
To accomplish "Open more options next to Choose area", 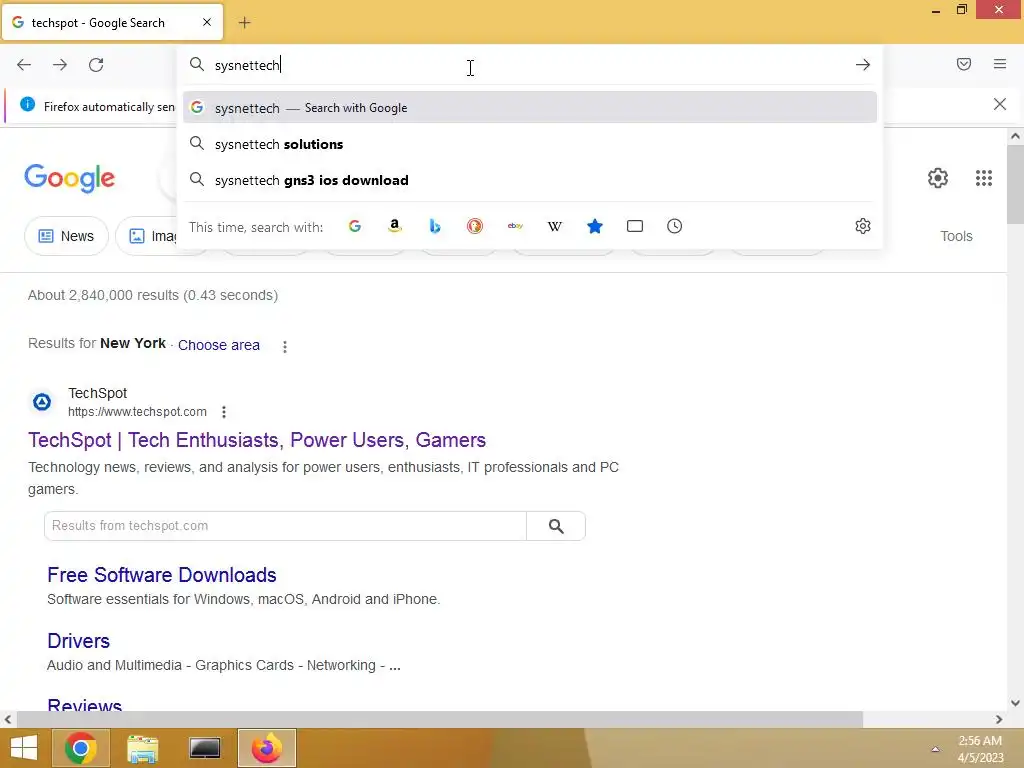I will (285, 347).
